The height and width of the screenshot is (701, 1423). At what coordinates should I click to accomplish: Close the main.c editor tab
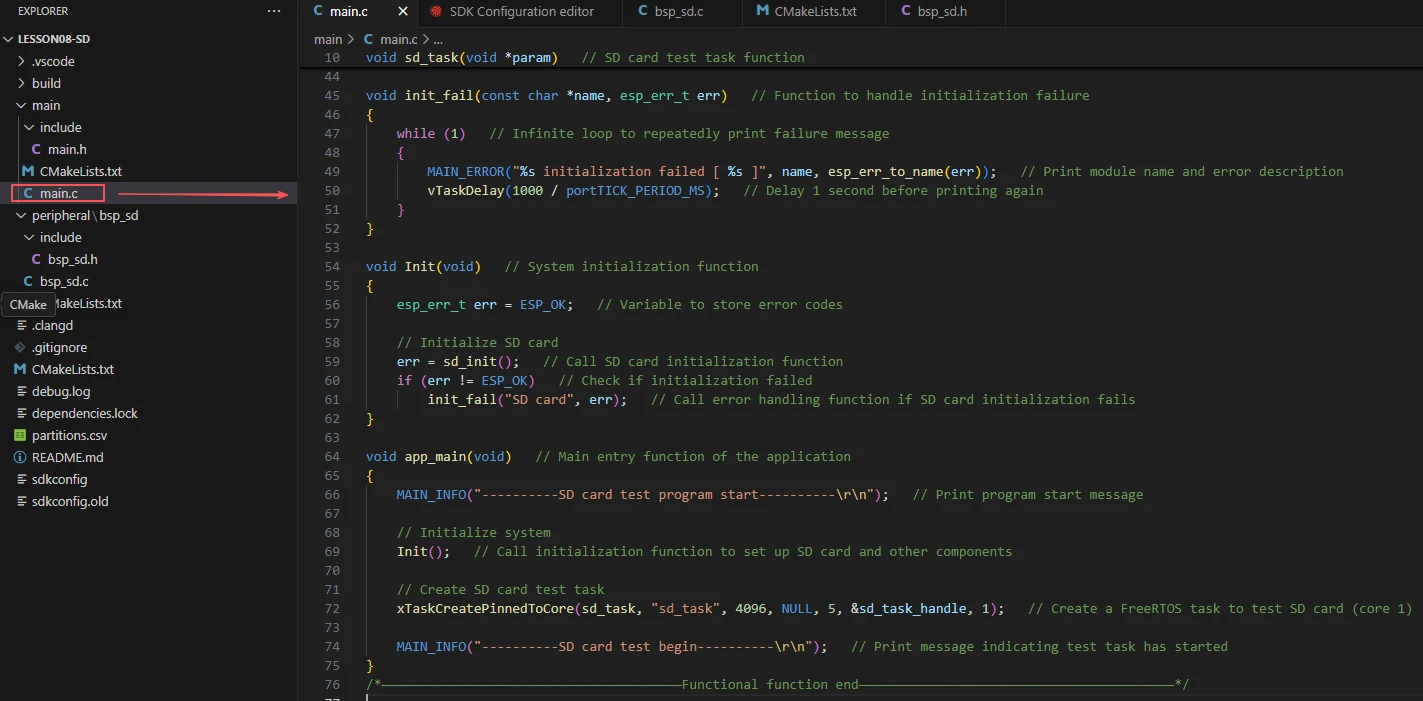[x=403, y=12]
